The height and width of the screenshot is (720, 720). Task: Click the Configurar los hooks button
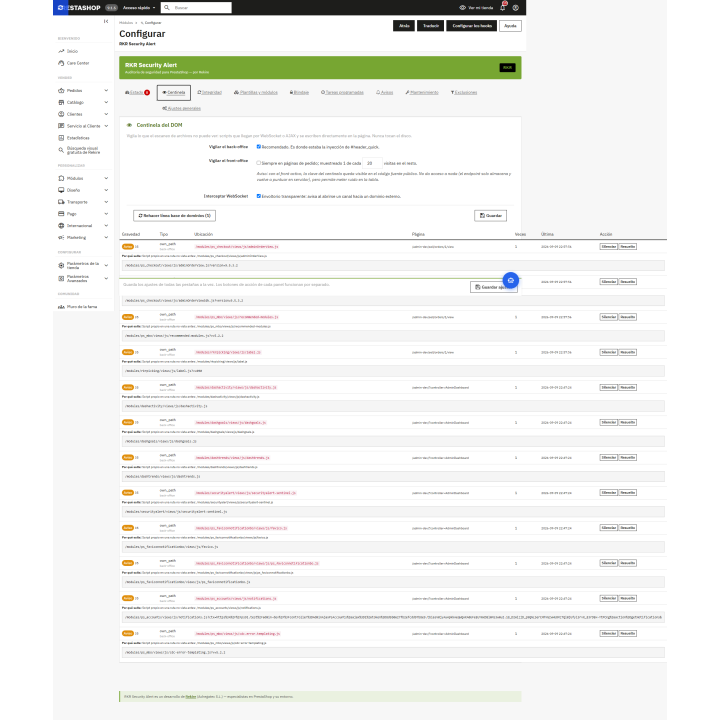click(472, 26)
